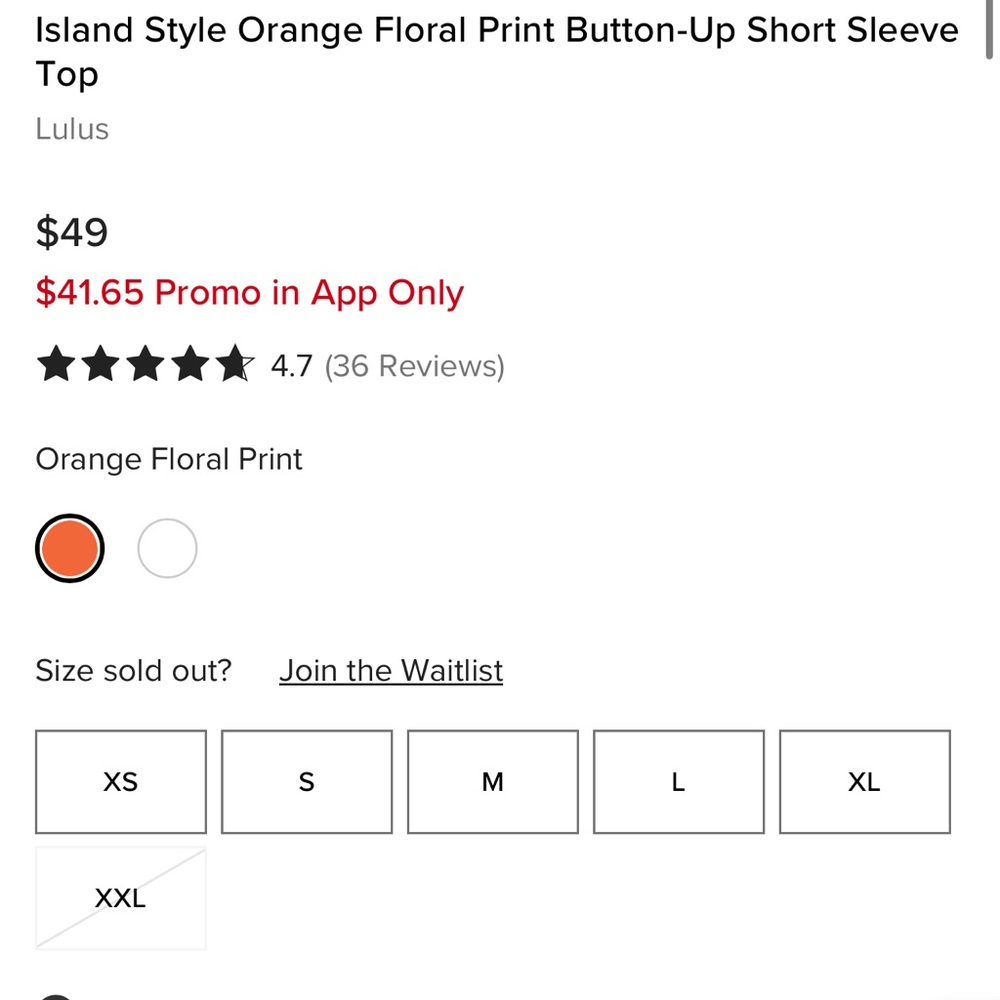Select the orange color swatch

[69, 548]
